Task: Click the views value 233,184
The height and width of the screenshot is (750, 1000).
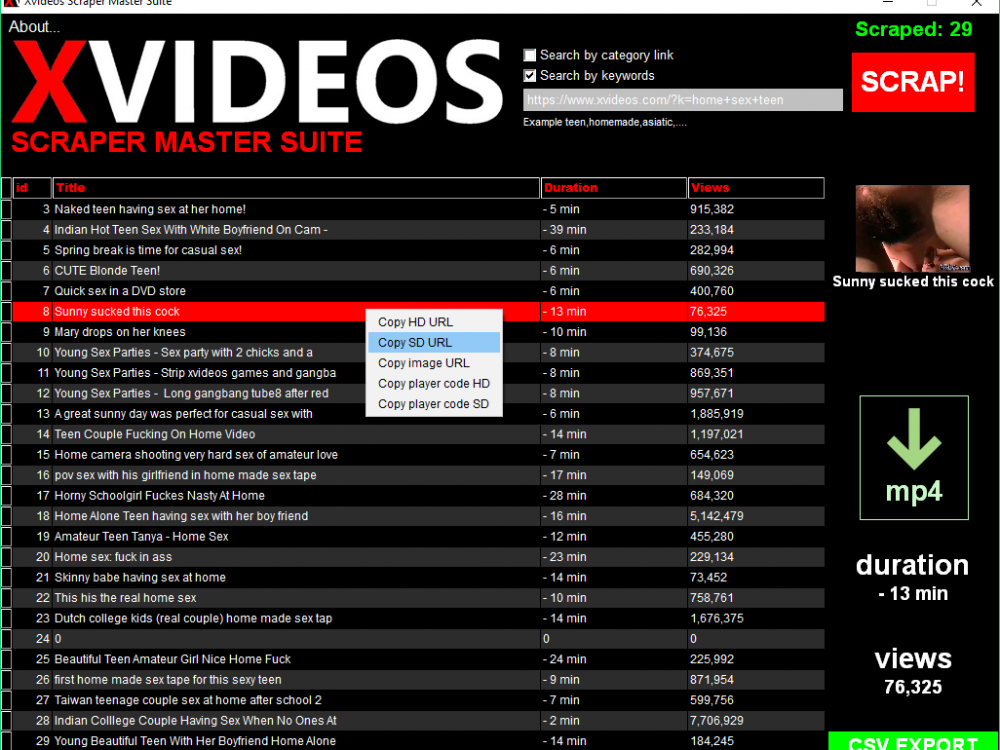Action: point(712,230)
